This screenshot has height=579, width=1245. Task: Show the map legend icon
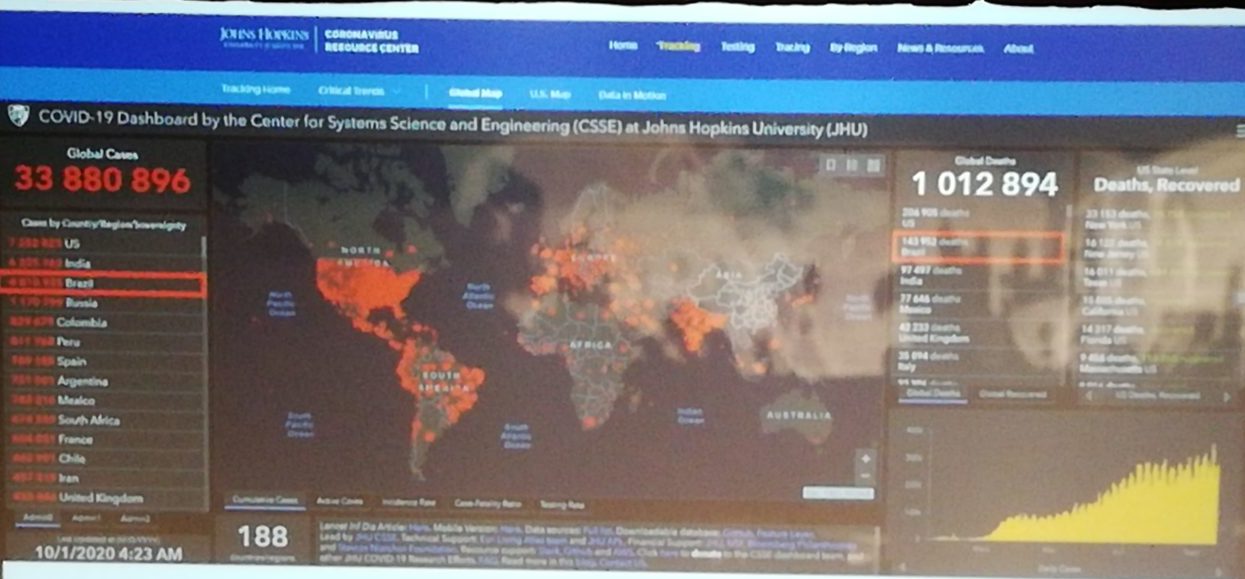click(850, 165)
